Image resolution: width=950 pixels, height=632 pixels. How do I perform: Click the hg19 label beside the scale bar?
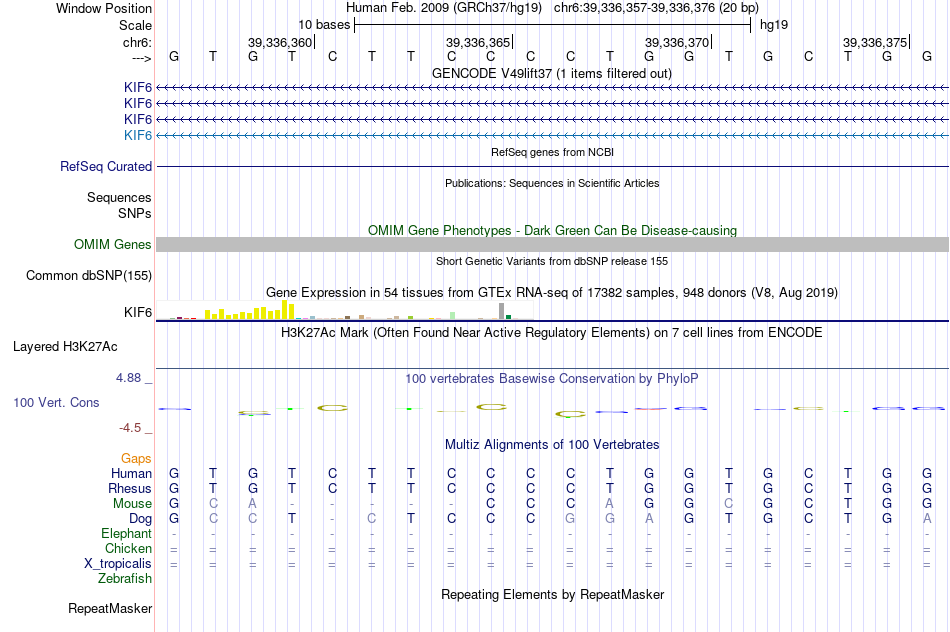tap(774, 25)
